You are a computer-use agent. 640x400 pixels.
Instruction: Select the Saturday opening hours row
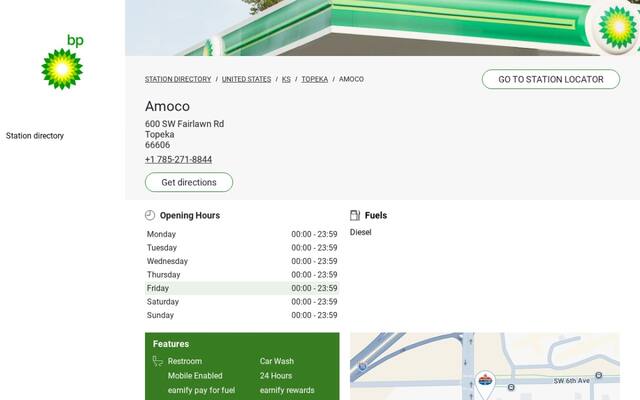click(242, 302)
